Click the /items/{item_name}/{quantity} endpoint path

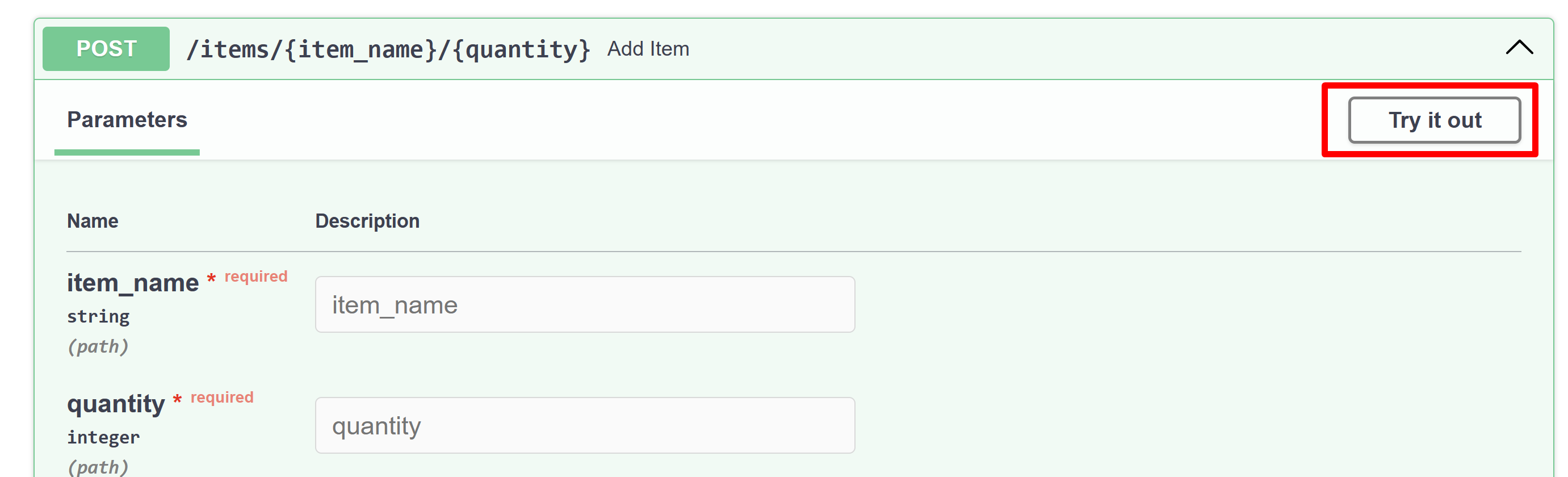click(389, 49)
